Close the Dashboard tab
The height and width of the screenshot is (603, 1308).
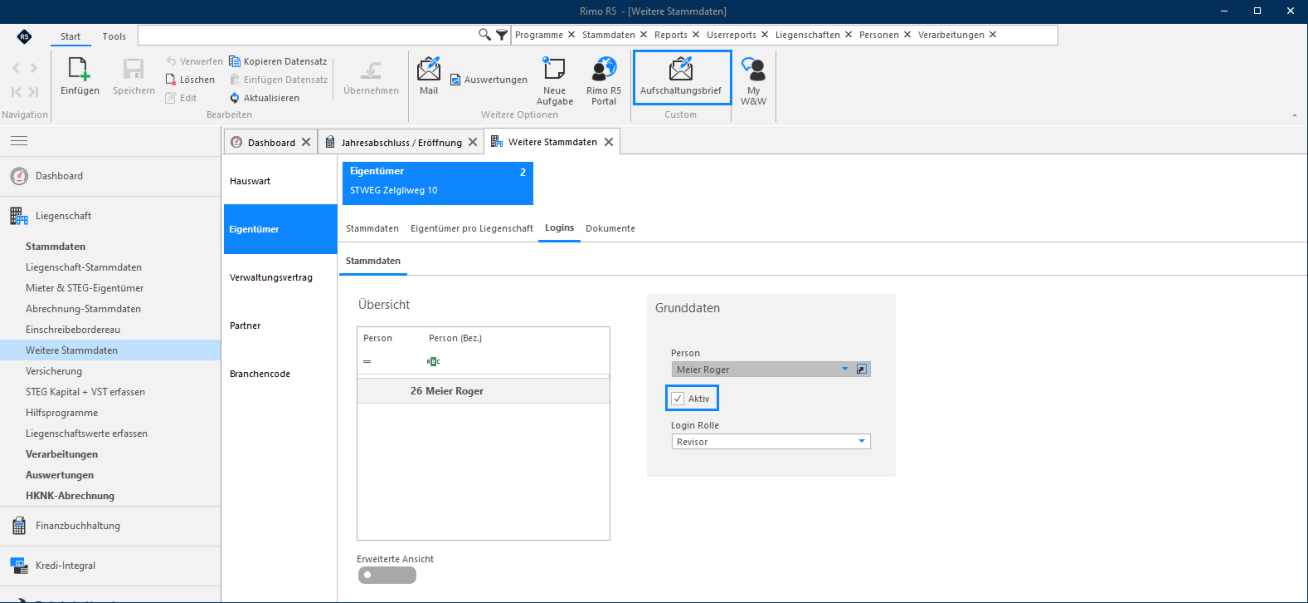pyautogui.click(x=306, y=143)
